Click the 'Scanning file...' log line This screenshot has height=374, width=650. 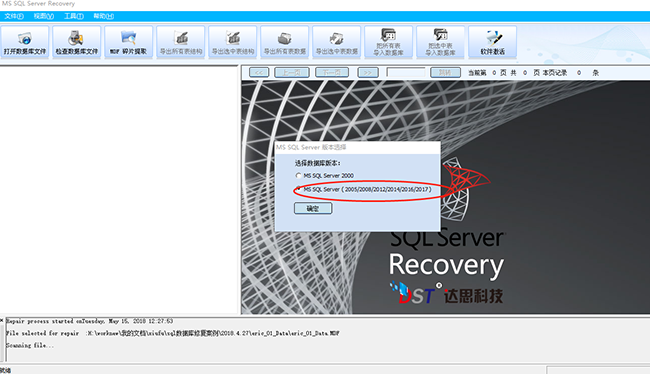coord(30,345)
